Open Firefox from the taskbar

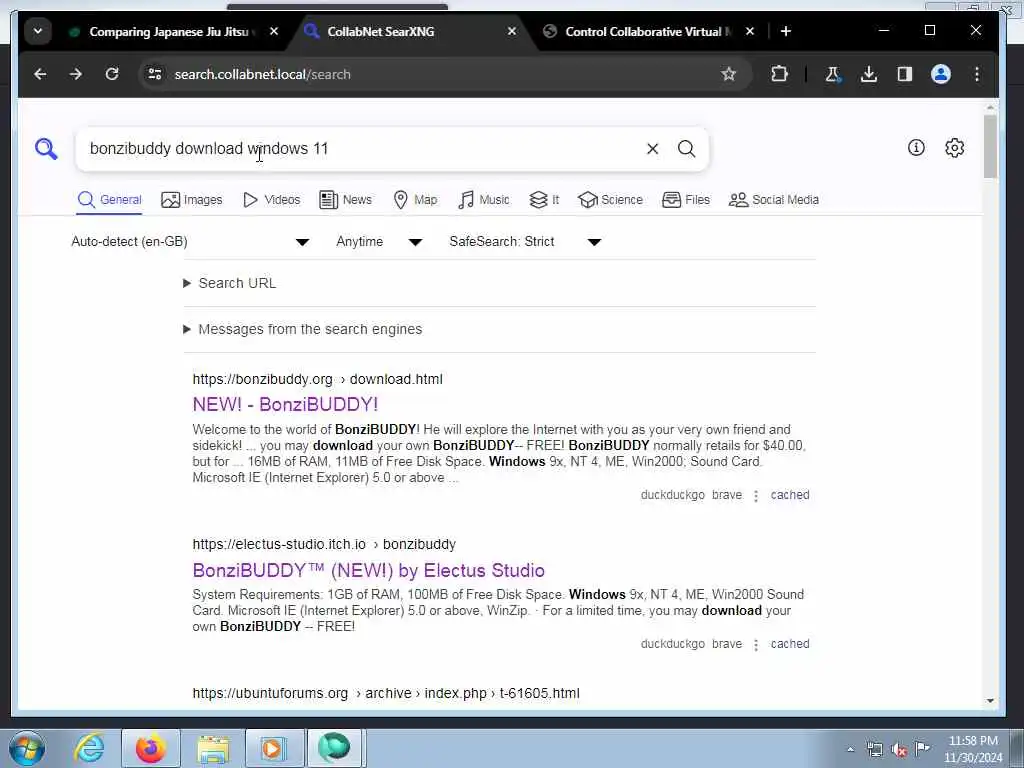151,748
